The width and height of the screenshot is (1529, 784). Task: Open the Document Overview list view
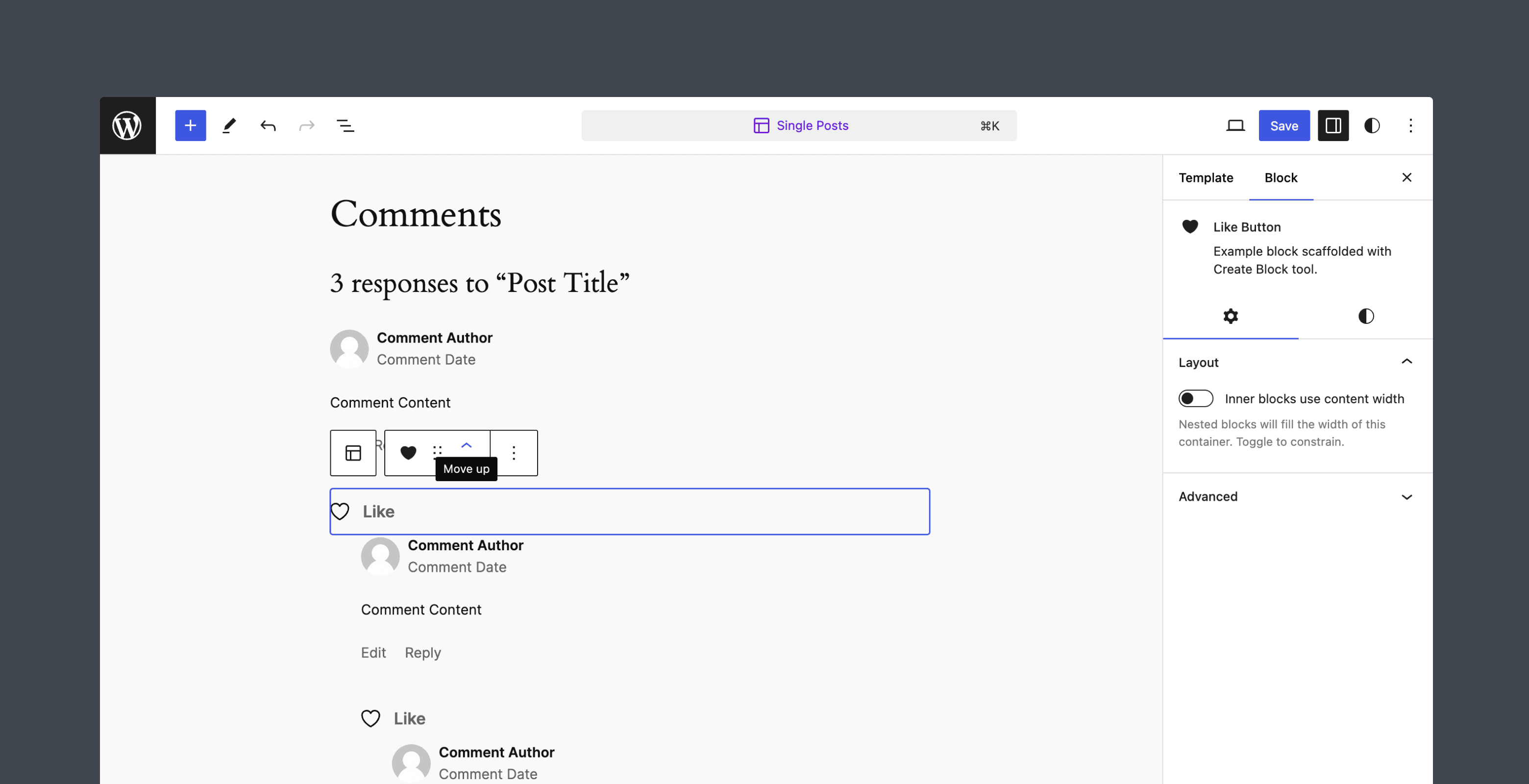(x=345, y=125)
